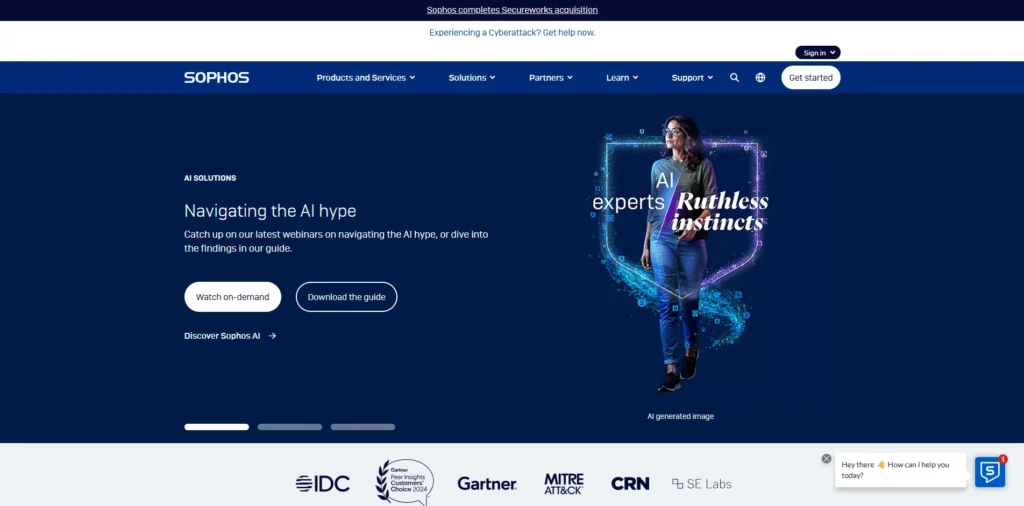Click the AI experts hero image
Viewport: 1024px width, 506px height.
tap(679, 255)
